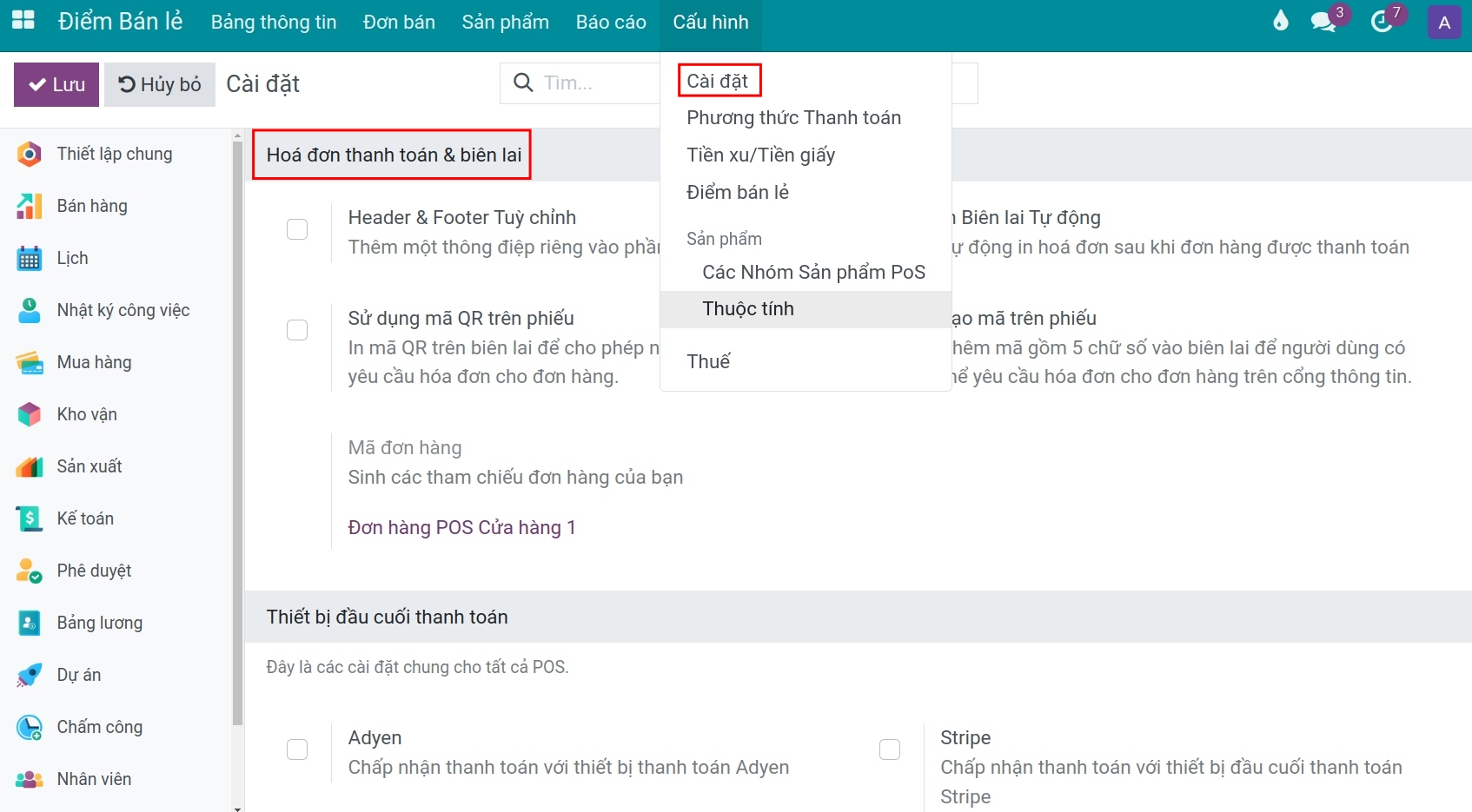Select the Nhân viên people icon
The image size is (1472, 812).
click(30, 780)
